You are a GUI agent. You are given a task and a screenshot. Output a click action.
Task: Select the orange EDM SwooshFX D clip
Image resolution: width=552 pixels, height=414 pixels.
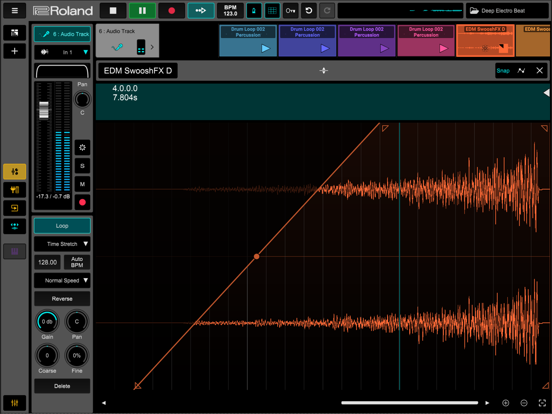coord(485,40)
